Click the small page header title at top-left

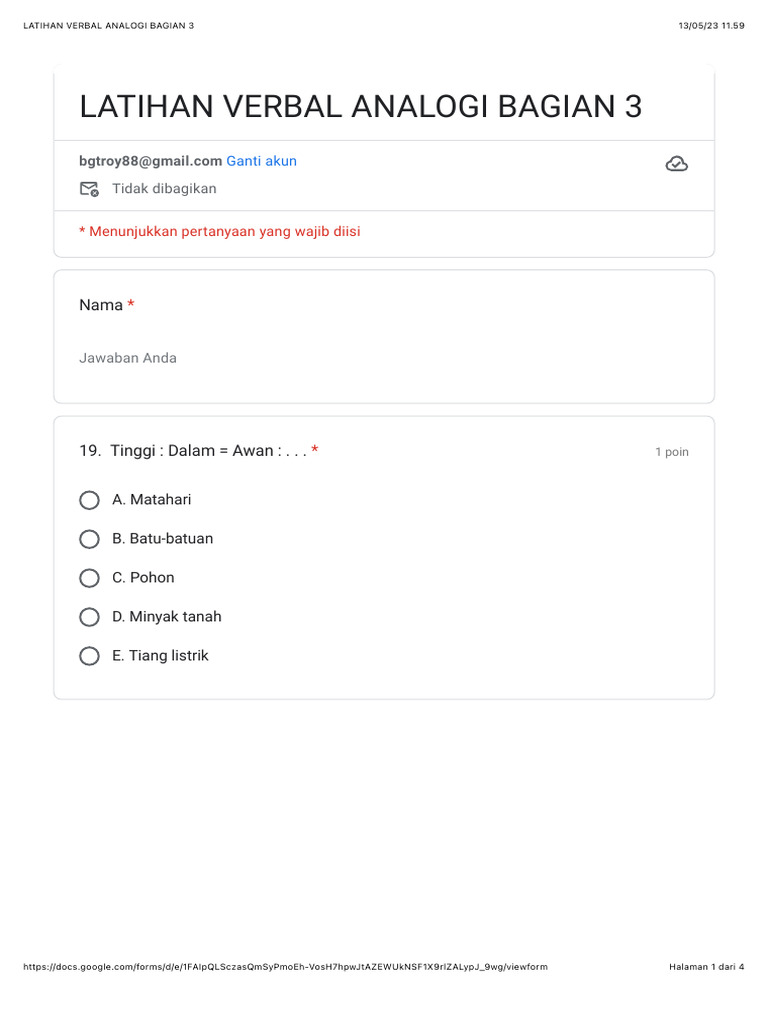(108, 25)
